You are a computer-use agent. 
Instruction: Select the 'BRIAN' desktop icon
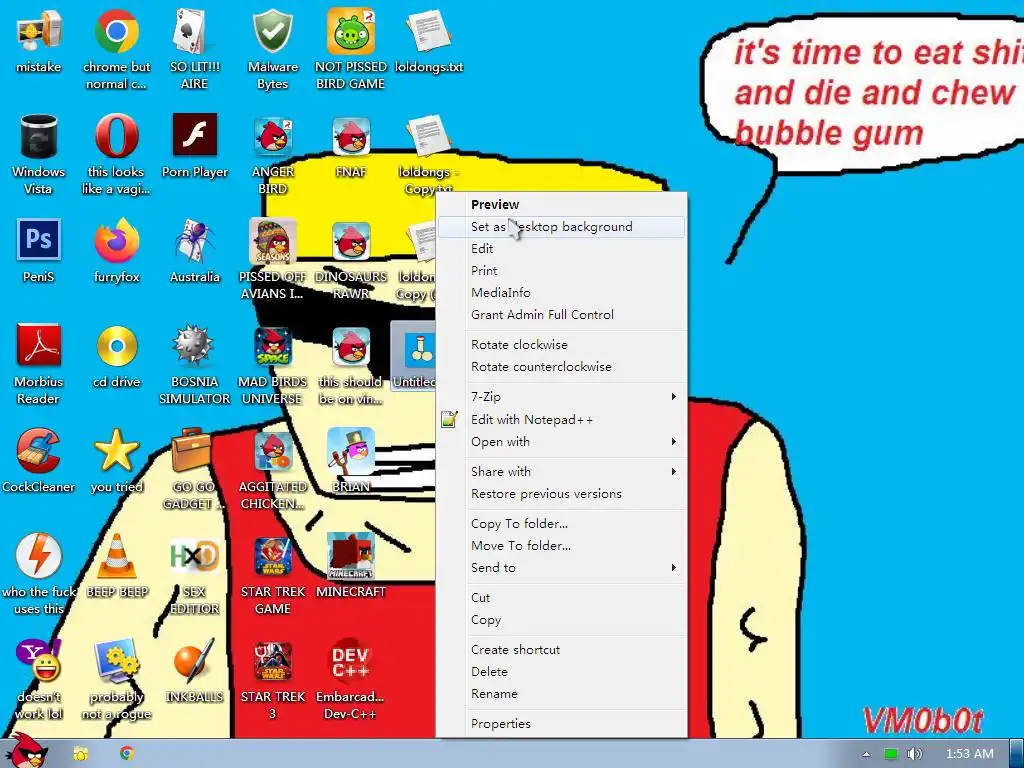pos(351,462)
